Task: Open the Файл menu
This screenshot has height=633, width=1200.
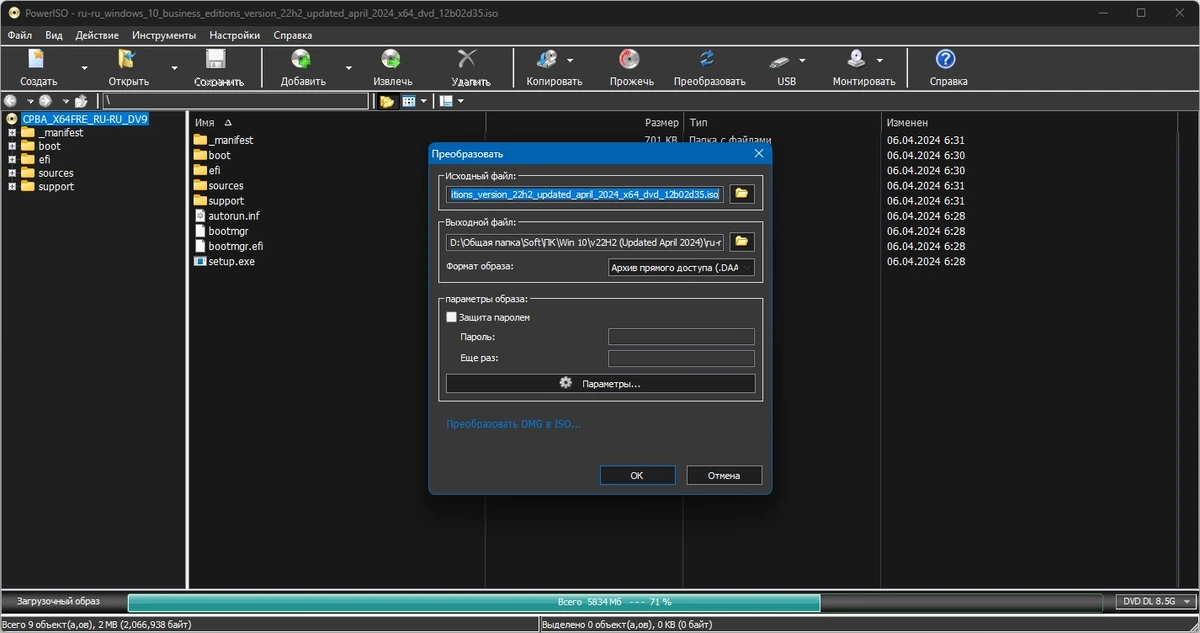Action: click(19, 35)
